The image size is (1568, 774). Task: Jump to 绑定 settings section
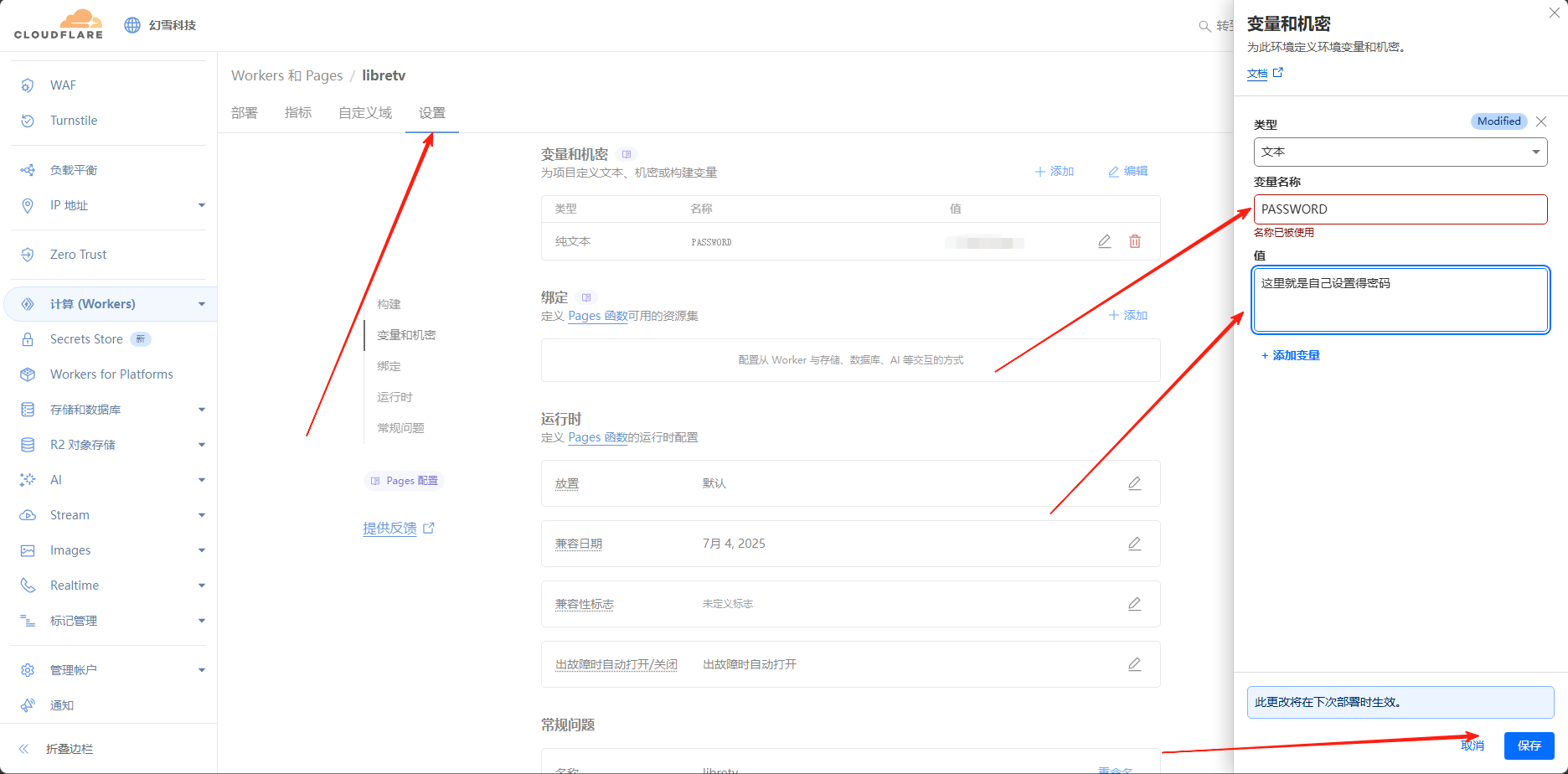[x=389, y=366]
